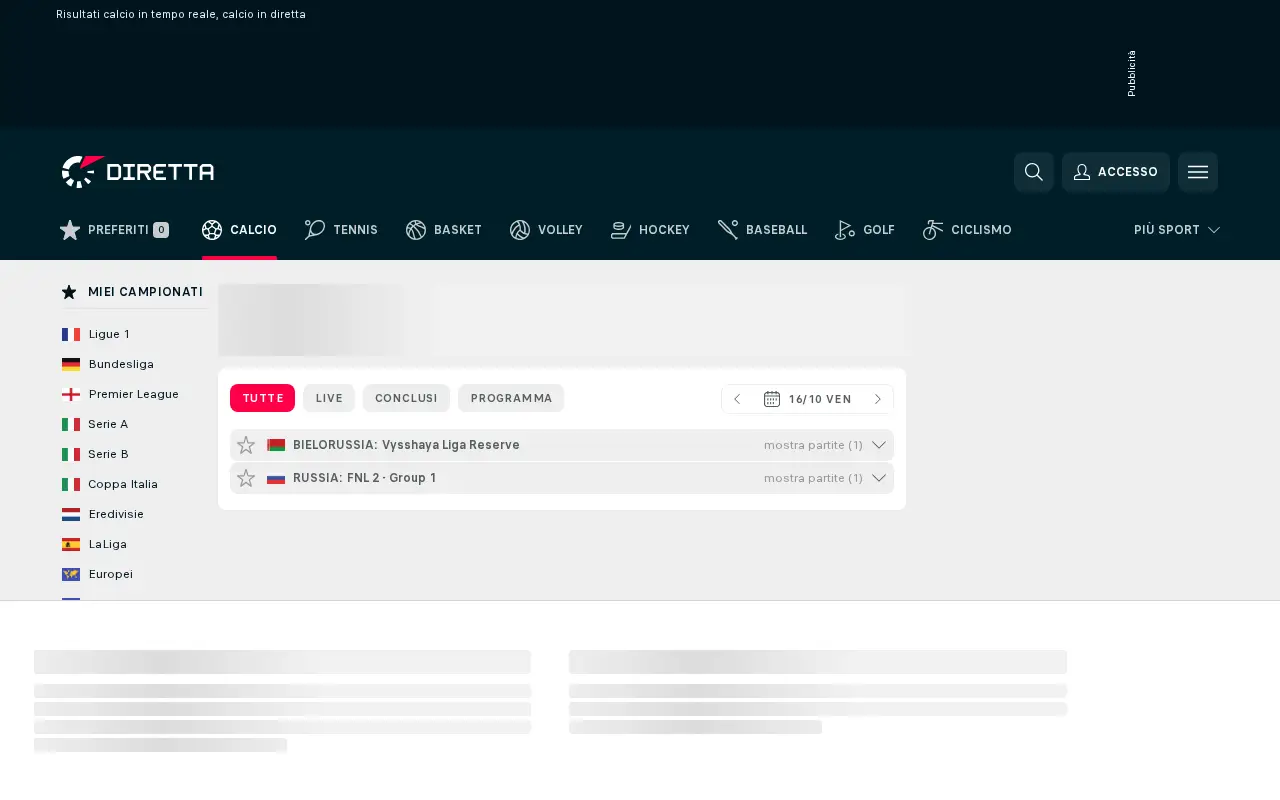Select the Programma filter
Image resolution: width=1280 pixels, height=800 pixels.
[511, 398]
